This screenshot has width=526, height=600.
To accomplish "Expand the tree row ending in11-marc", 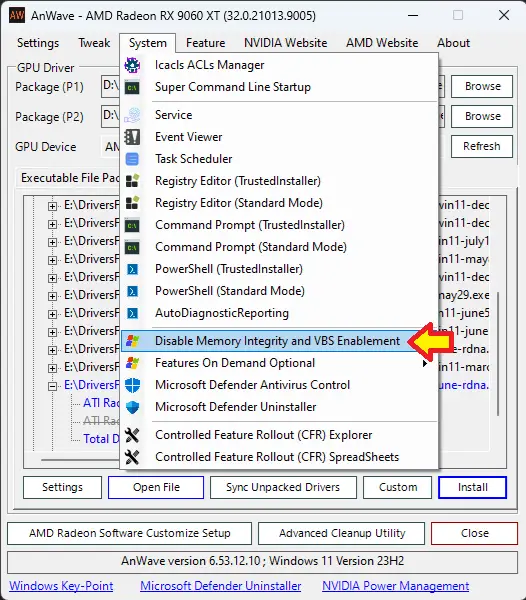I will coord(52,368).
